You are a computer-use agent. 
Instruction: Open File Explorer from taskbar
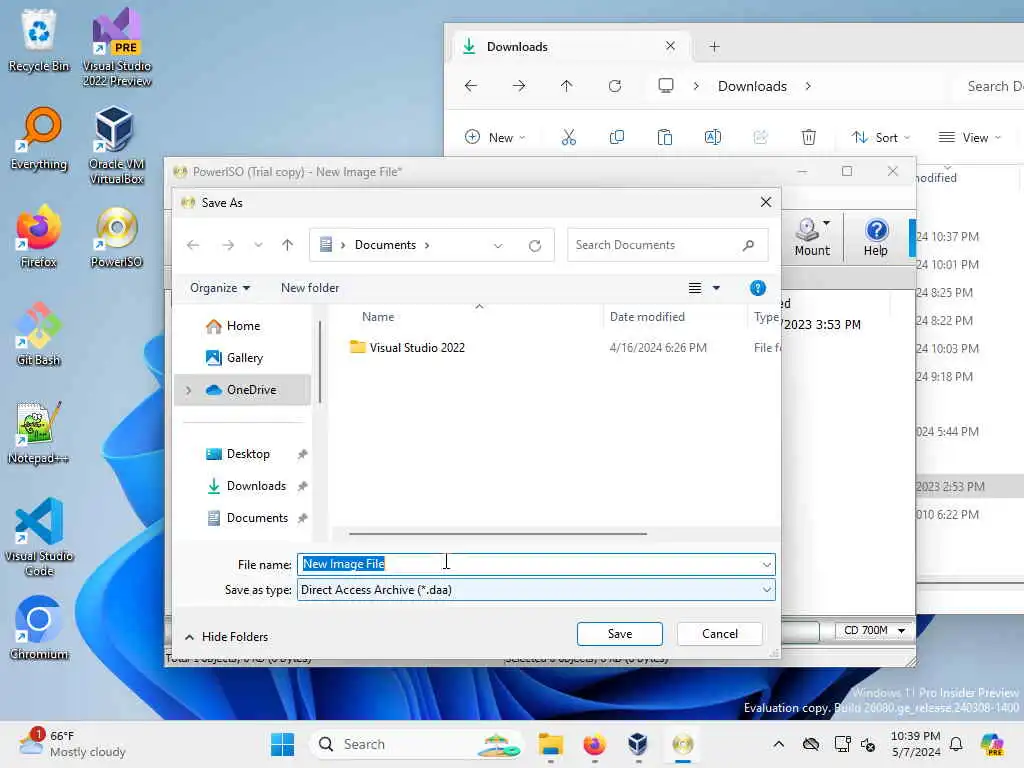click(551, 744)
